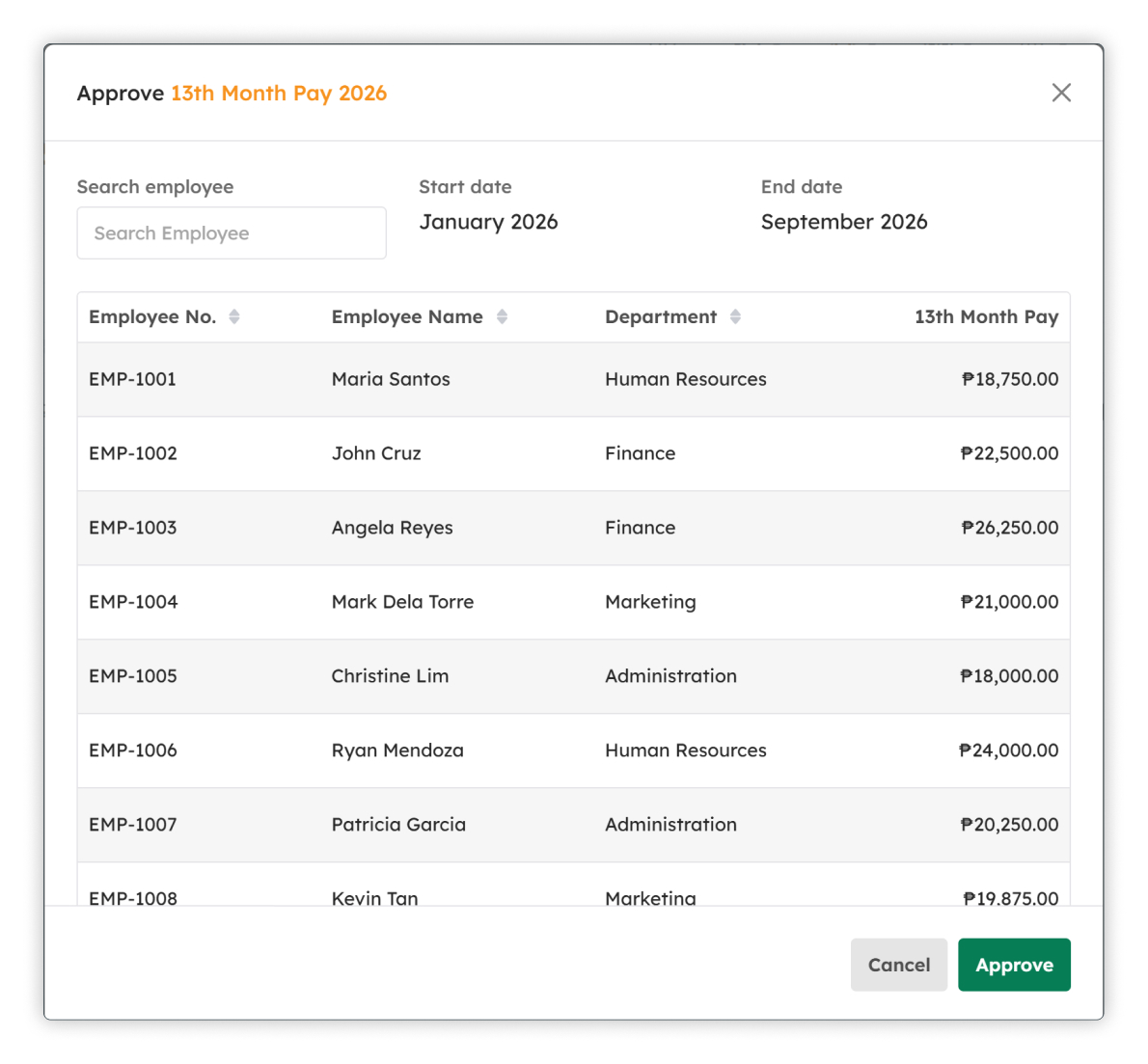Click the ₱20,250.00 pay amount
The width and height of the screenshot is (1148, 1064).
(1009, 825)
